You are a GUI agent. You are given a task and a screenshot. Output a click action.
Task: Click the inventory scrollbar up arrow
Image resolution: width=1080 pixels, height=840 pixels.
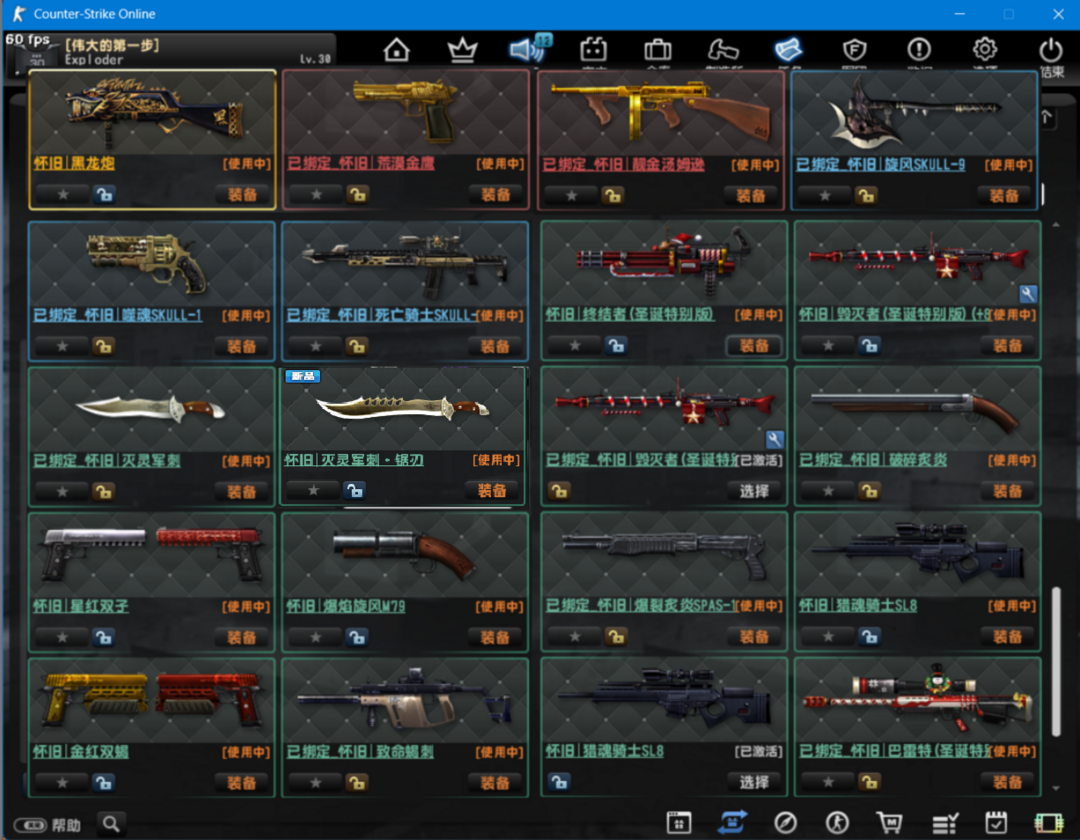[1056, 224]
